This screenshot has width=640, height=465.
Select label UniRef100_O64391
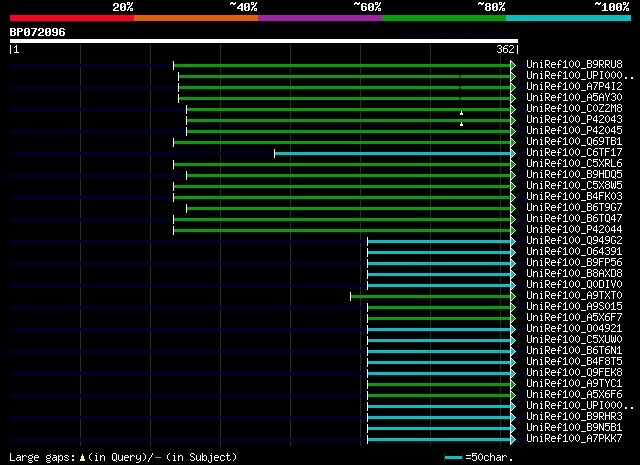574,252
